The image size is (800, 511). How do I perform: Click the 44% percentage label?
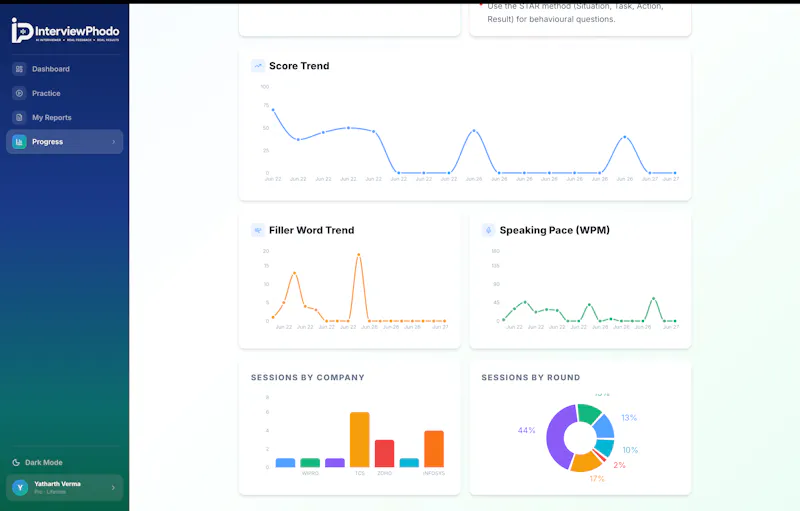(527, 430)
